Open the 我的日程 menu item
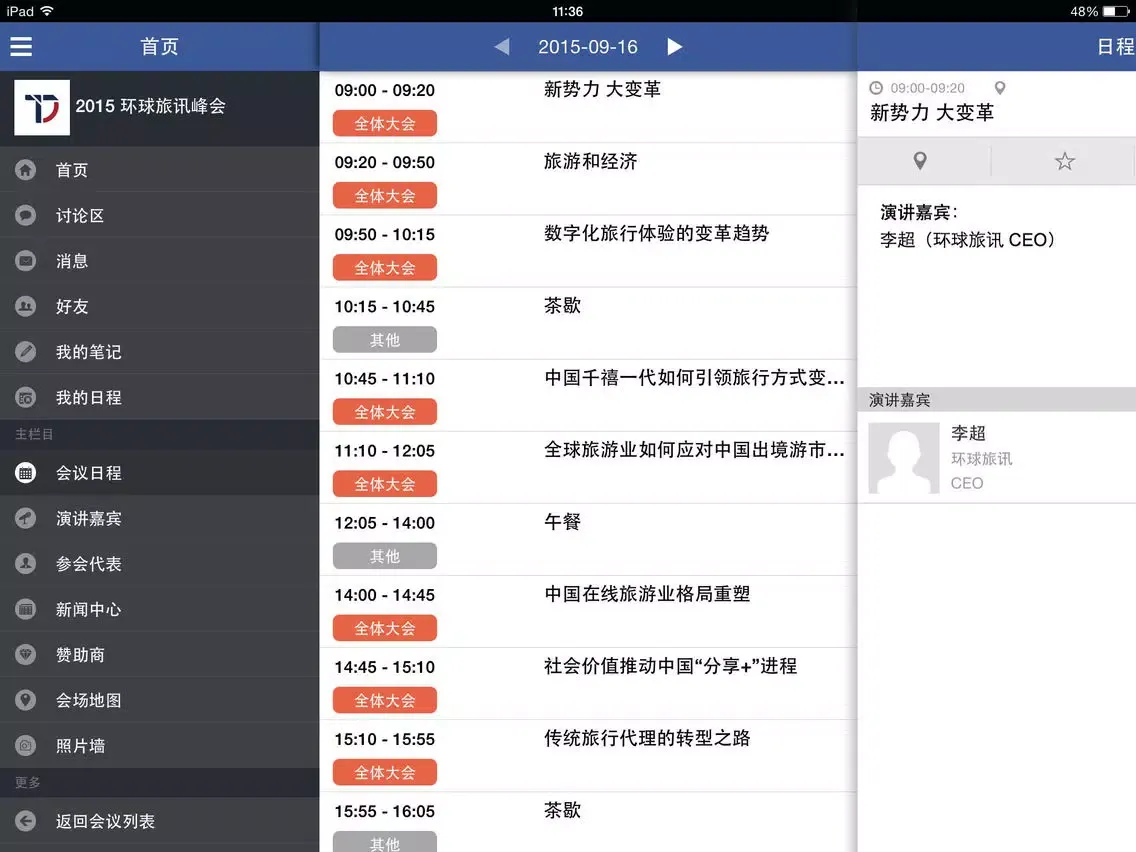Viewport: 1136px width, 852px height. 159,398
